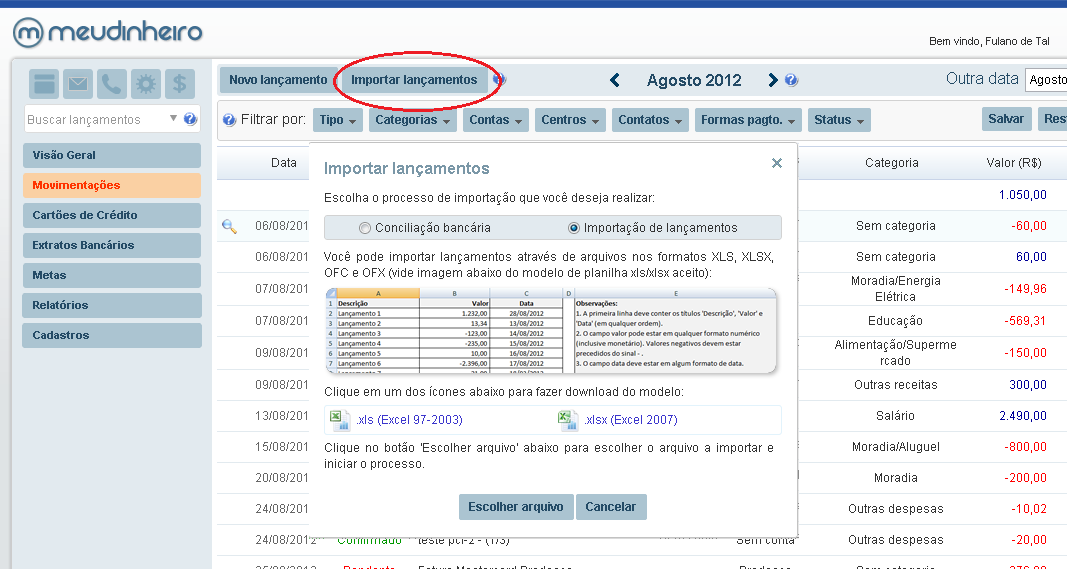Go to the previous month with the left arrow
The width and height of the screenshot is (1067, 569).
pyautogui.click(x=615, y=80)
